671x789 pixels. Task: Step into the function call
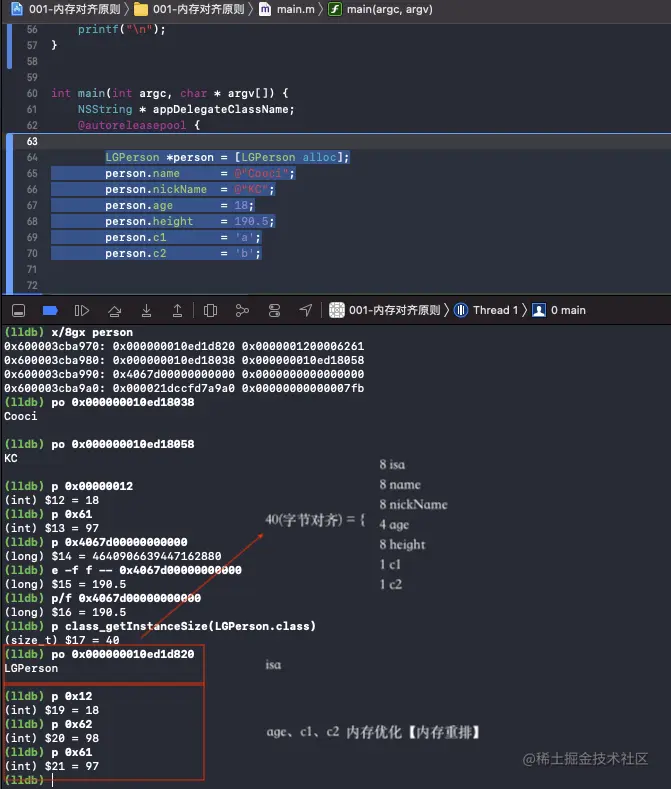point(146,310)
